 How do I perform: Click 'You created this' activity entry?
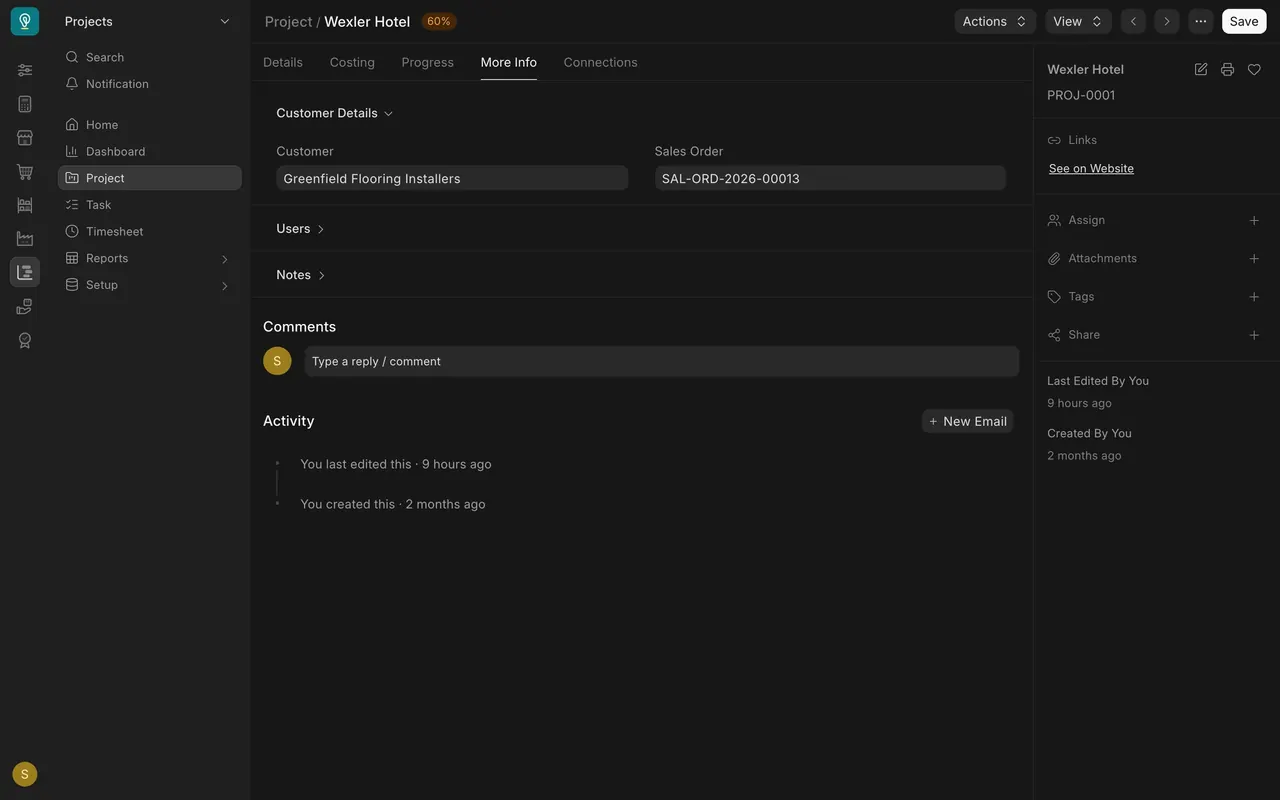(393, 504)
